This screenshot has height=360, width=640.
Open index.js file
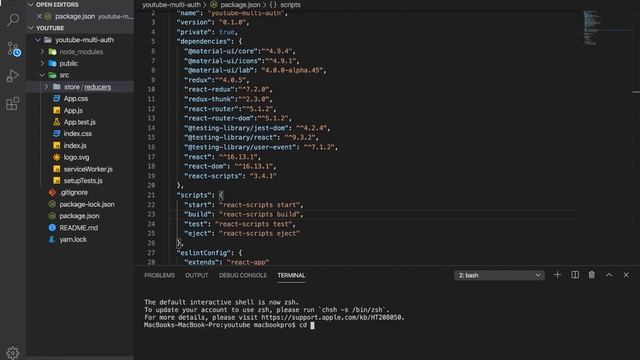click(75, 145)
